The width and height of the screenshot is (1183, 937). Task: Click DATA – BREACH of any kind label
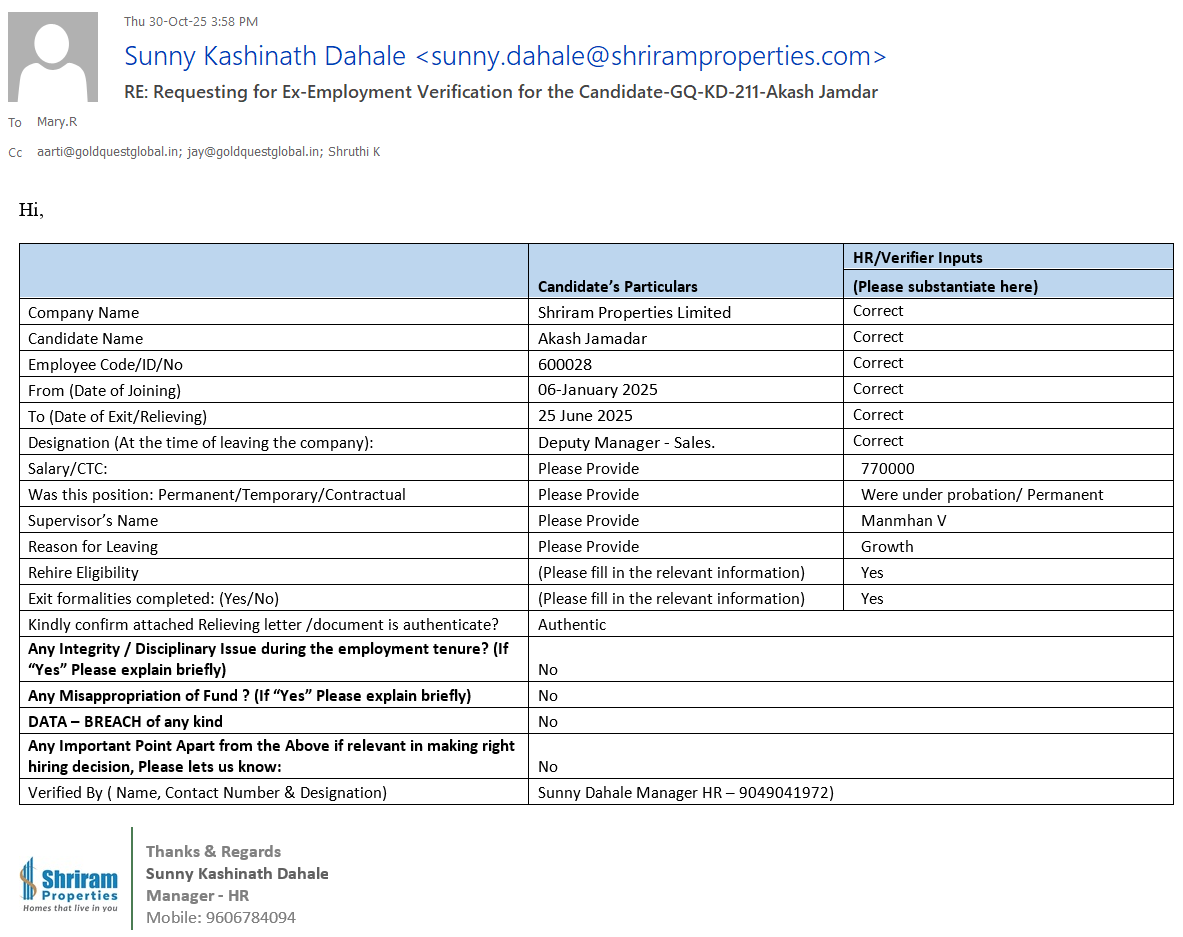(x=125, y=722)
